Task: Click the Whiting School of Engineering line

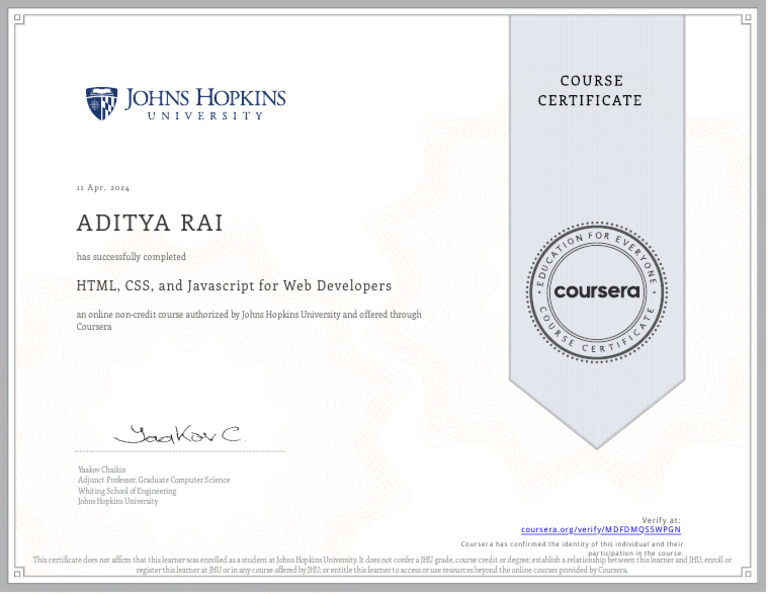Action: pyautogui.click(x=127, y=491)
